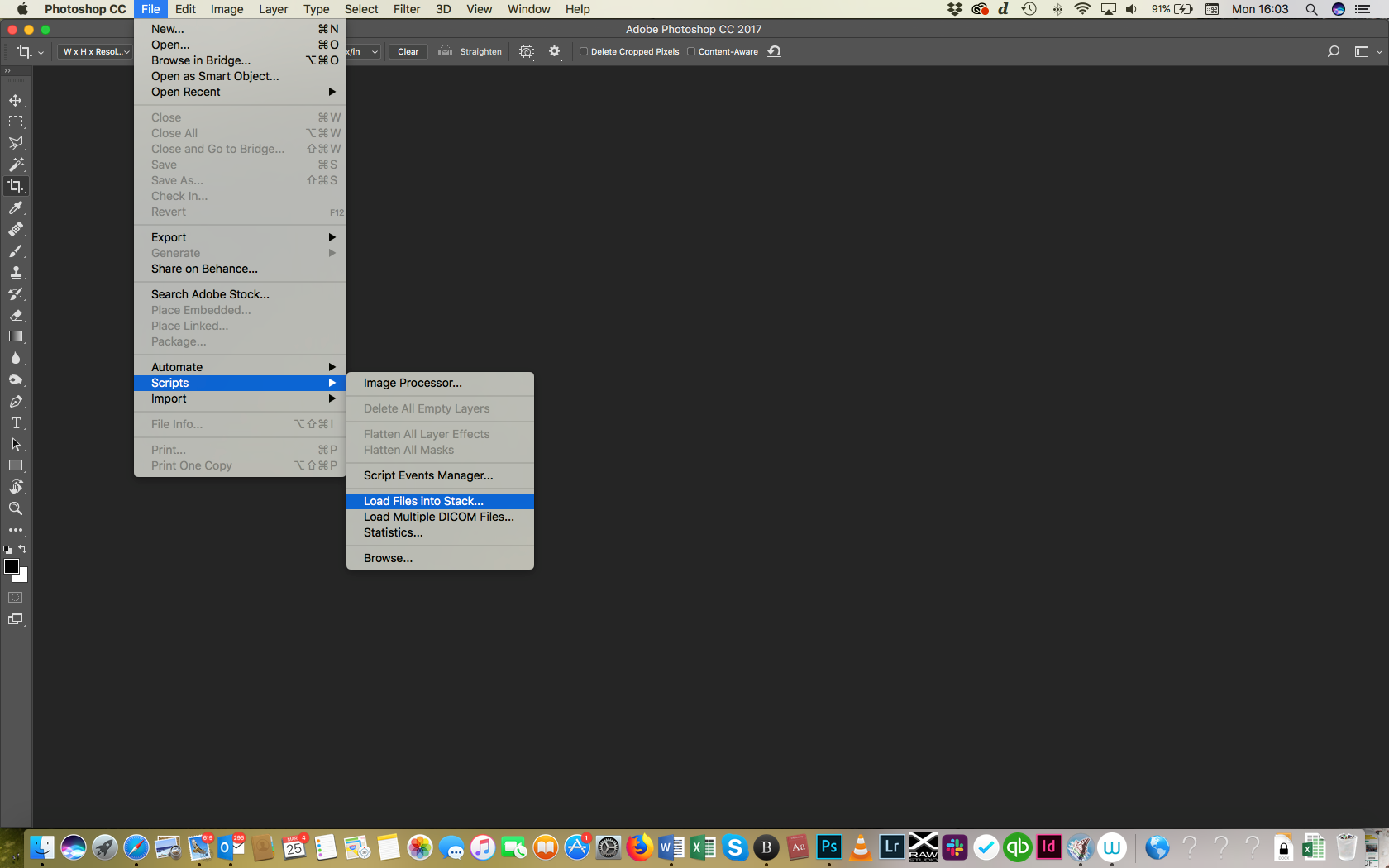Select the Blur tool
The image size is (1389, 868).
tap(16, 358)
